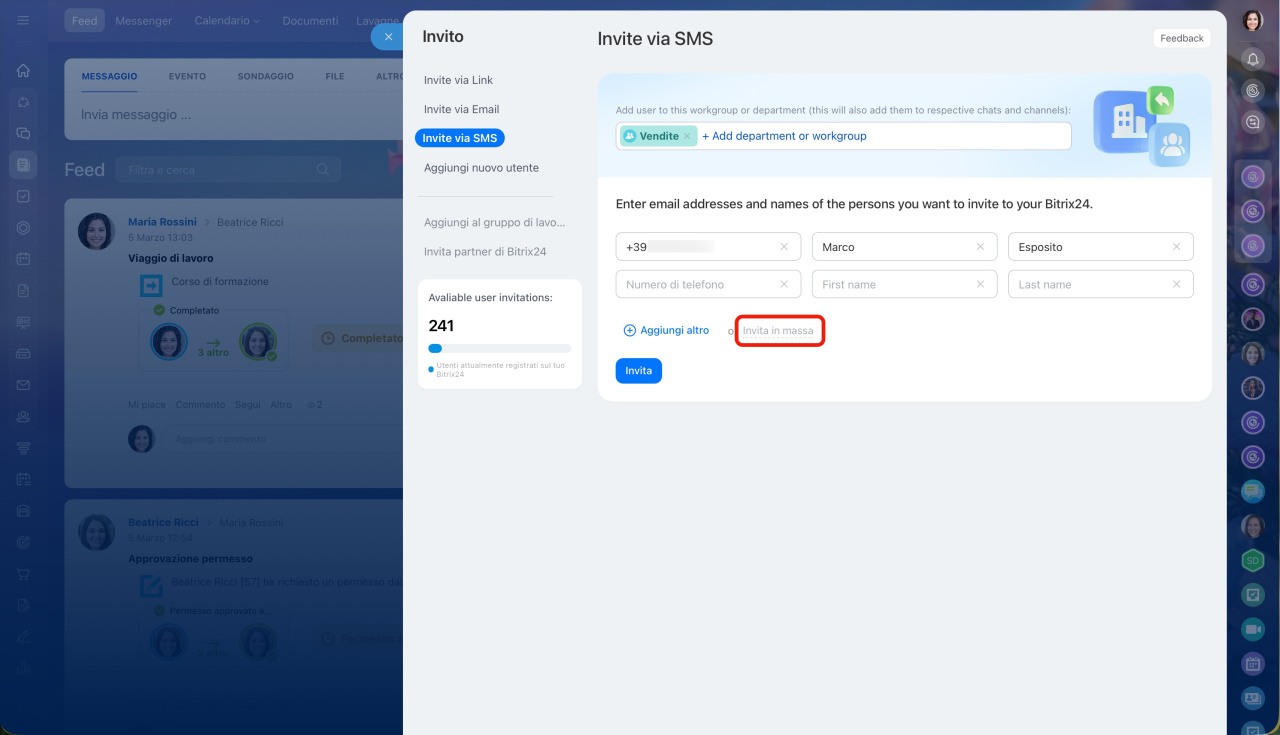Viewport: 1280px width, 735px height.
Task: Open the notifications bell
Action: point(1253,59)
